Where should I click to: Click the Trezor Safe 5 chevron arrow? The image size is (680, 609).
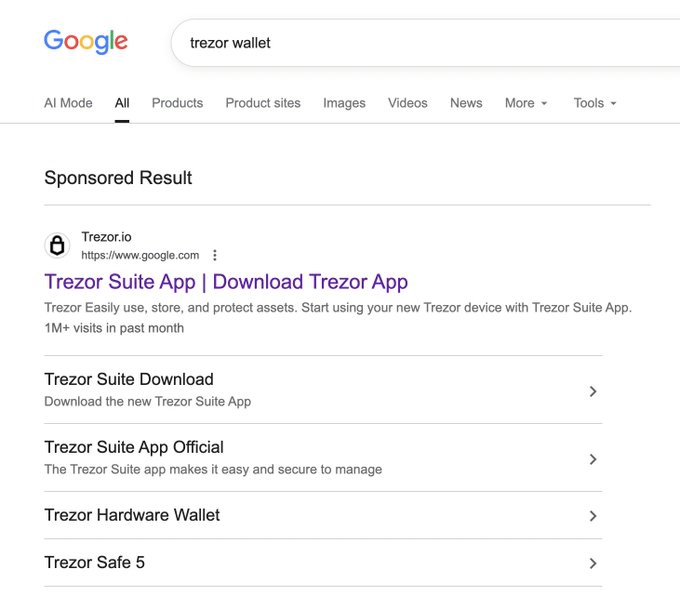[x=593, y=563]
